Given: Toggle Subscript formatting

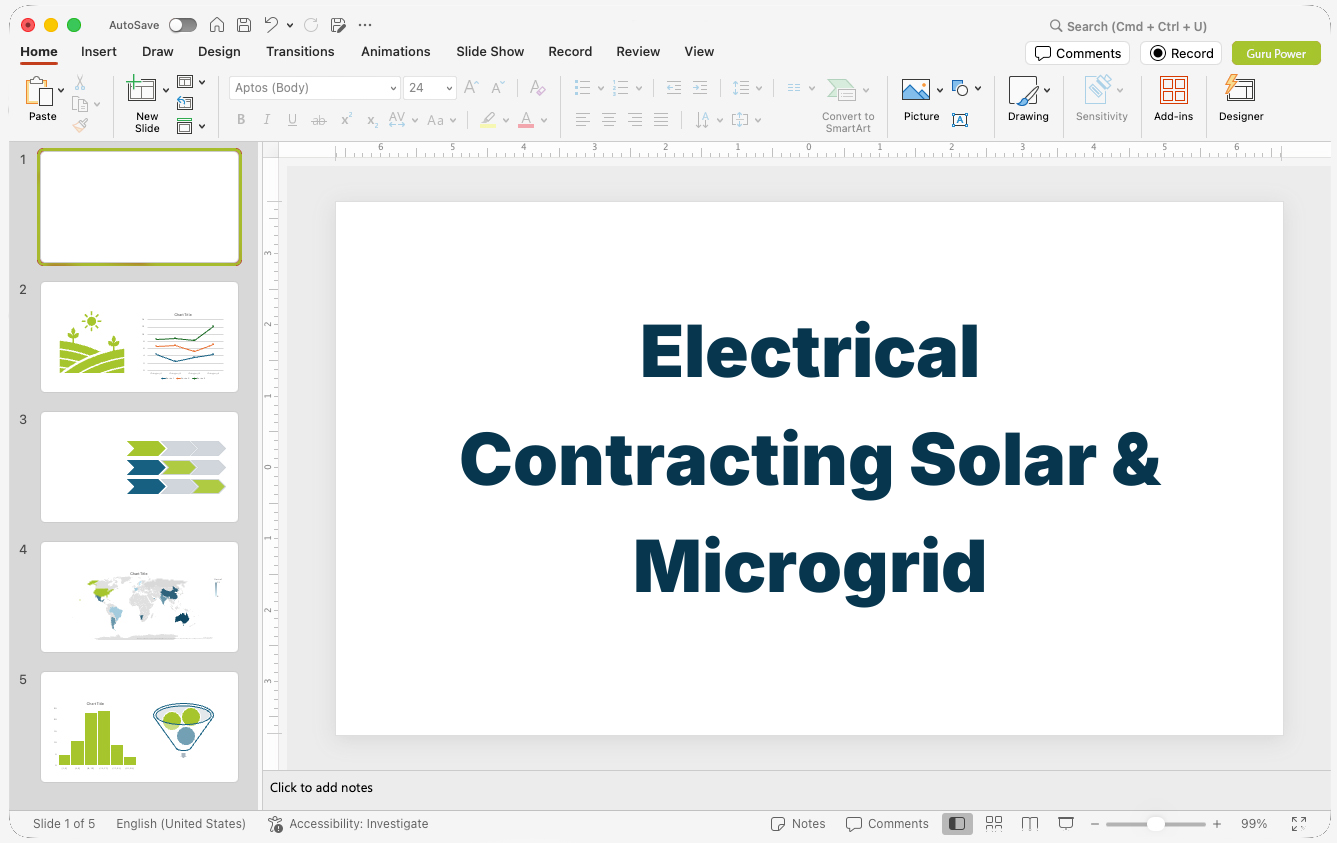Looking at the screenshot, I should [x=372, y=120].
